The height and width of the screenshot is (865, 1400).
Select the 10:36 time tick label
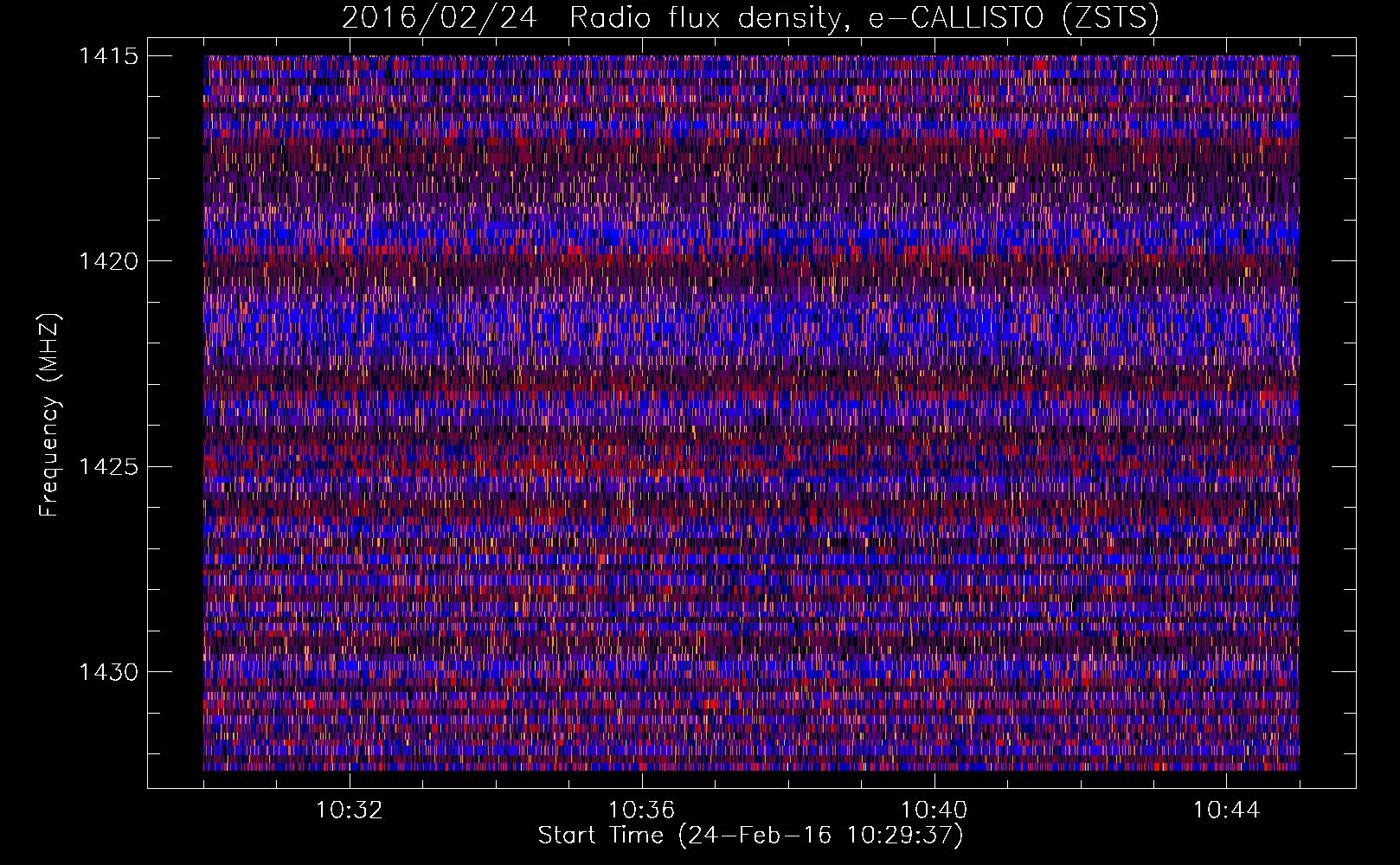click(641, 811)
